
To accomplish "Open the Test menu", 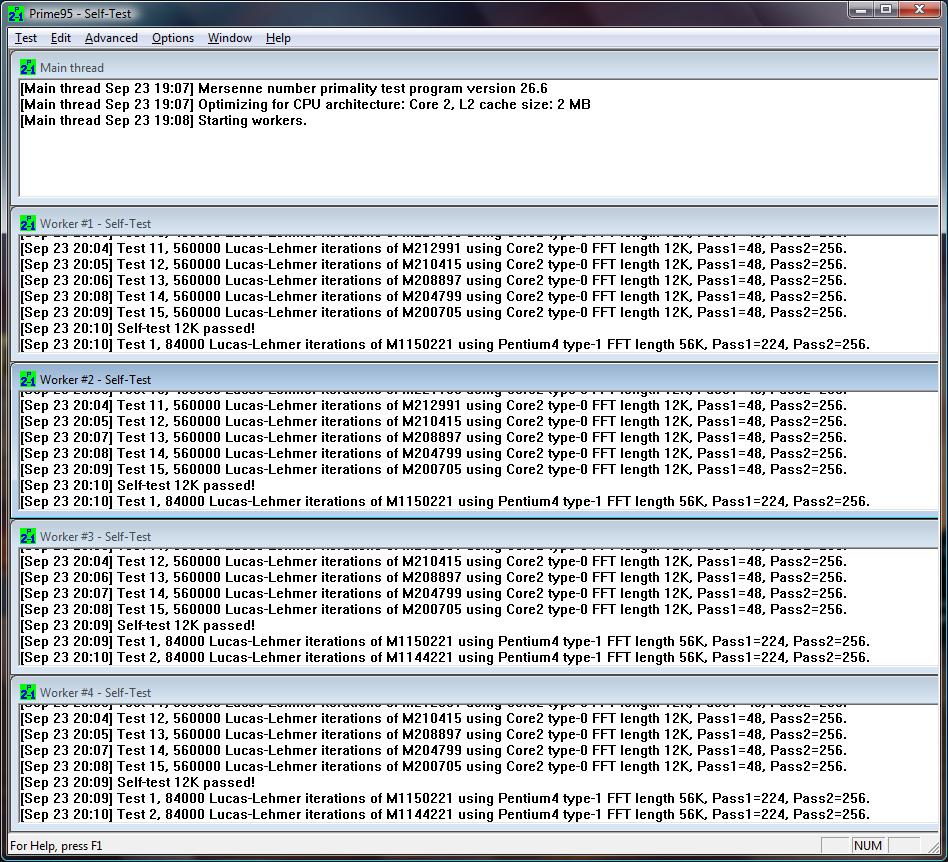I will (26, 38).
